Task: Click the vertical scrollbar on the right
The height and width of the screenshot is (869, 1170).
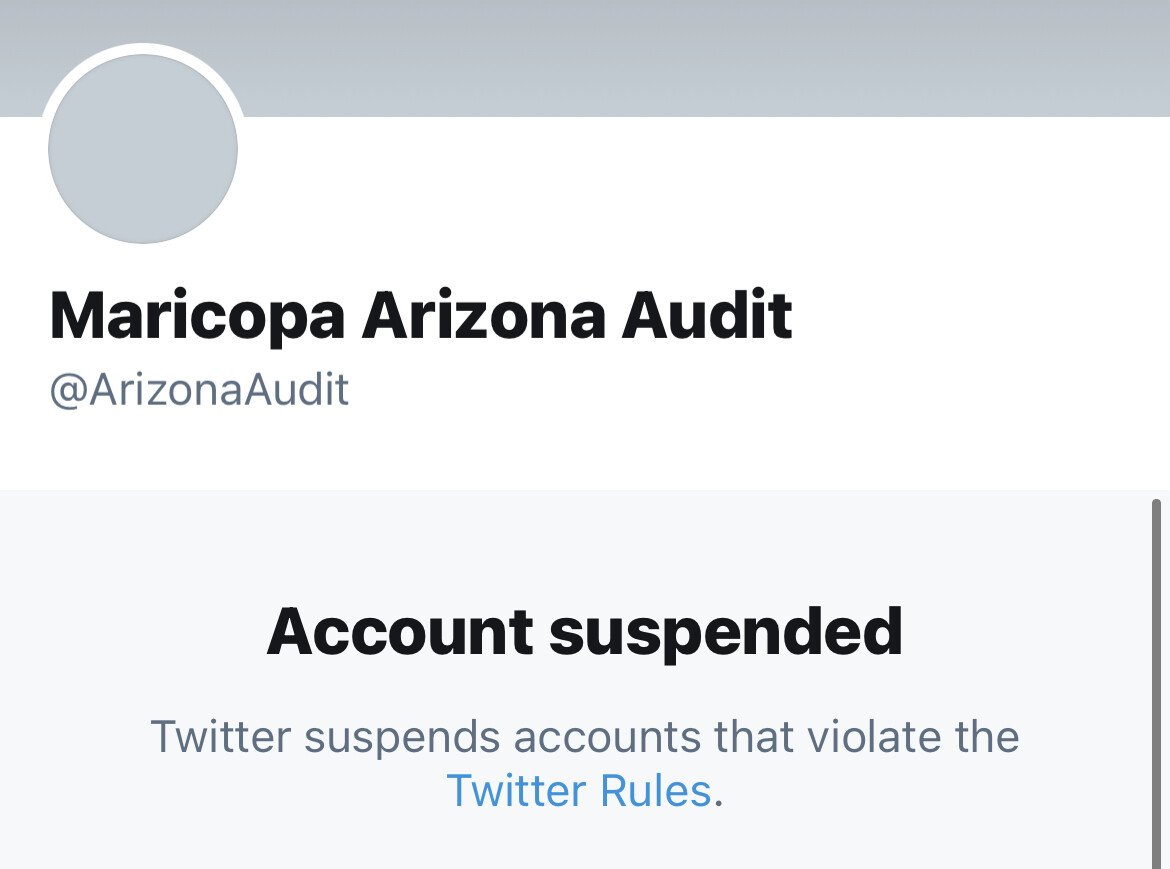Action: [1158, 680]
